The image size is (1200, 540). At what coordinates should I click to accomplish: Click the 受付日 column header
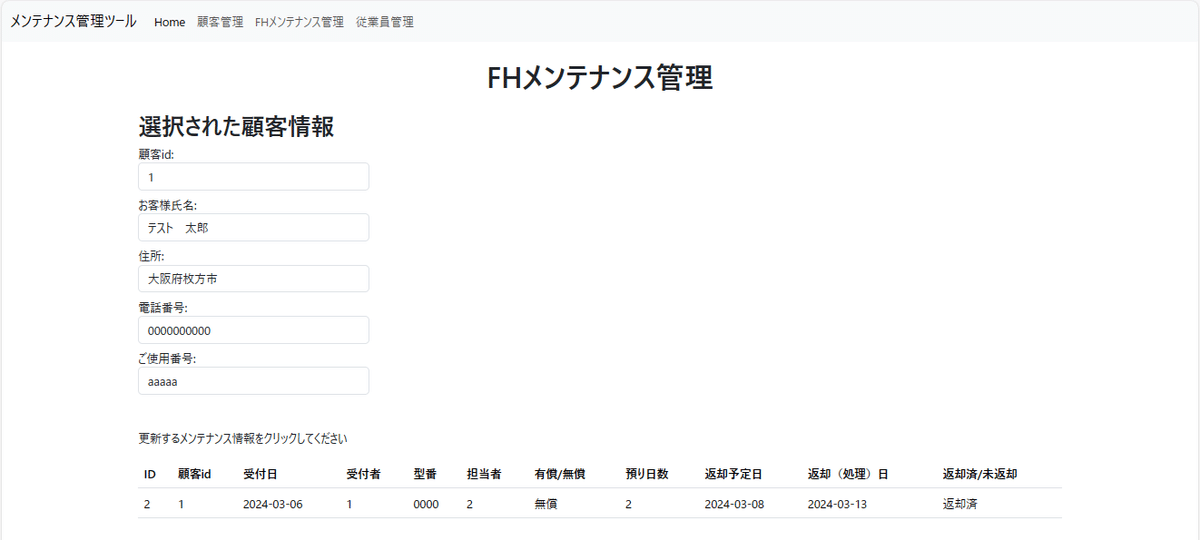(x=260, y=474)
